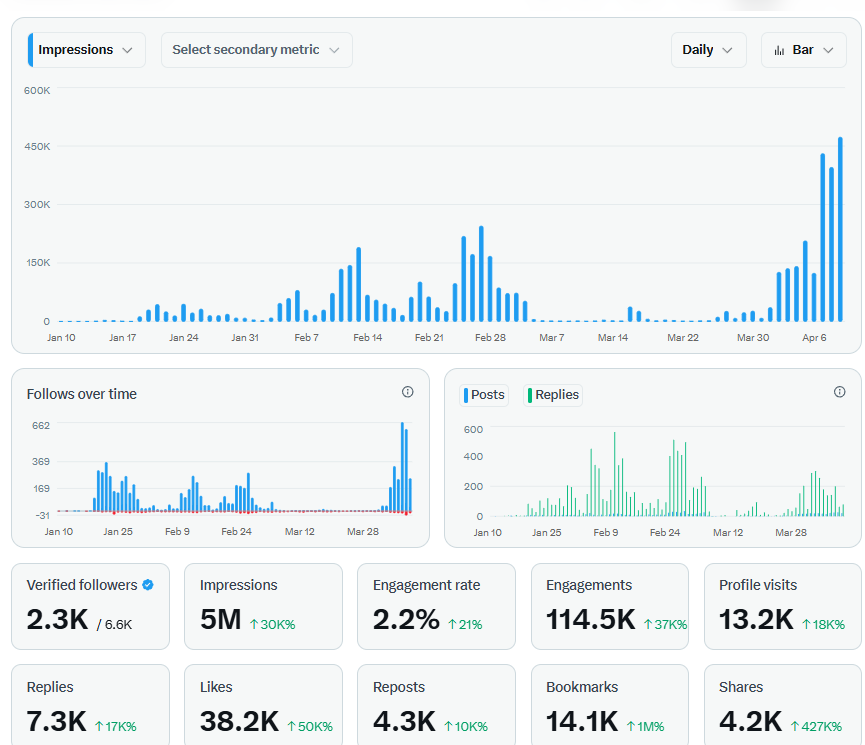Click the Jan 10 label on impressions axis
Screen dimensions: 865x745
(61, 337)
